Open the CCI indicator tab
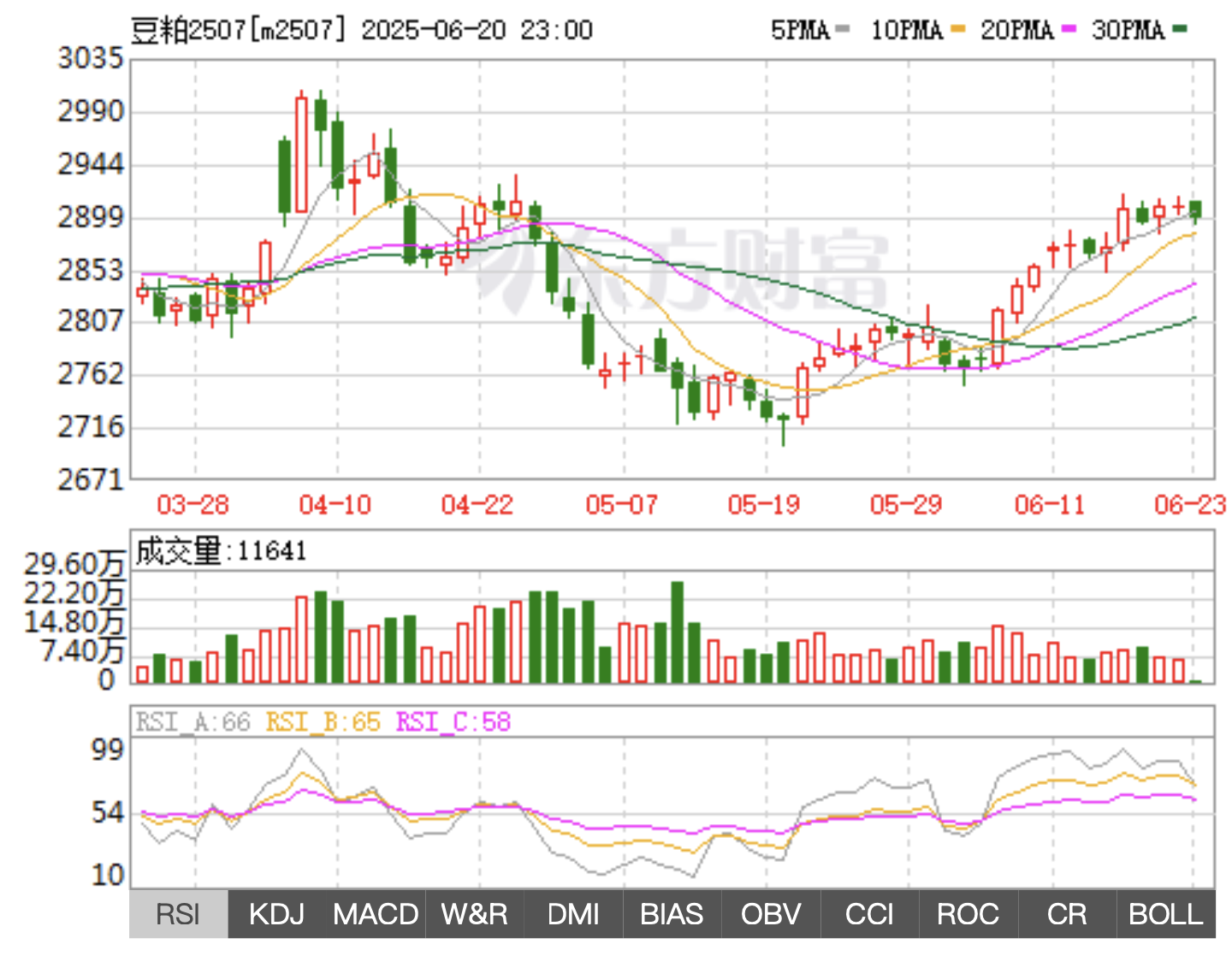Viewport: 1232px width, 962px height. [x=869, y=914]
